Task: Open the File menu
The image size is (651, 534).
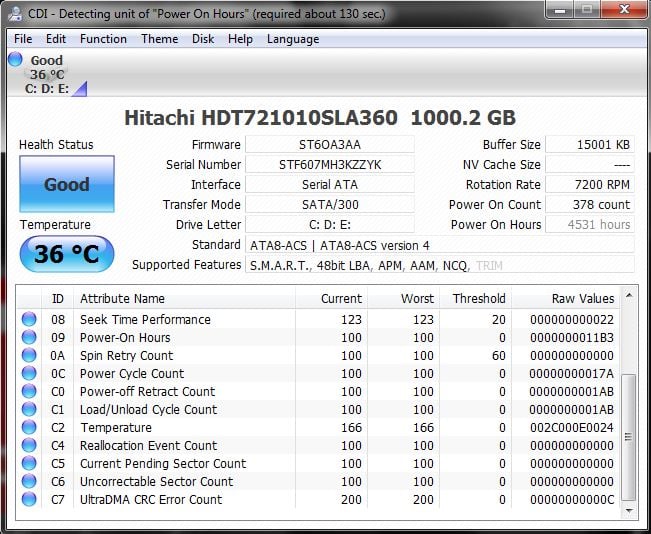Action: pos(23,39)
